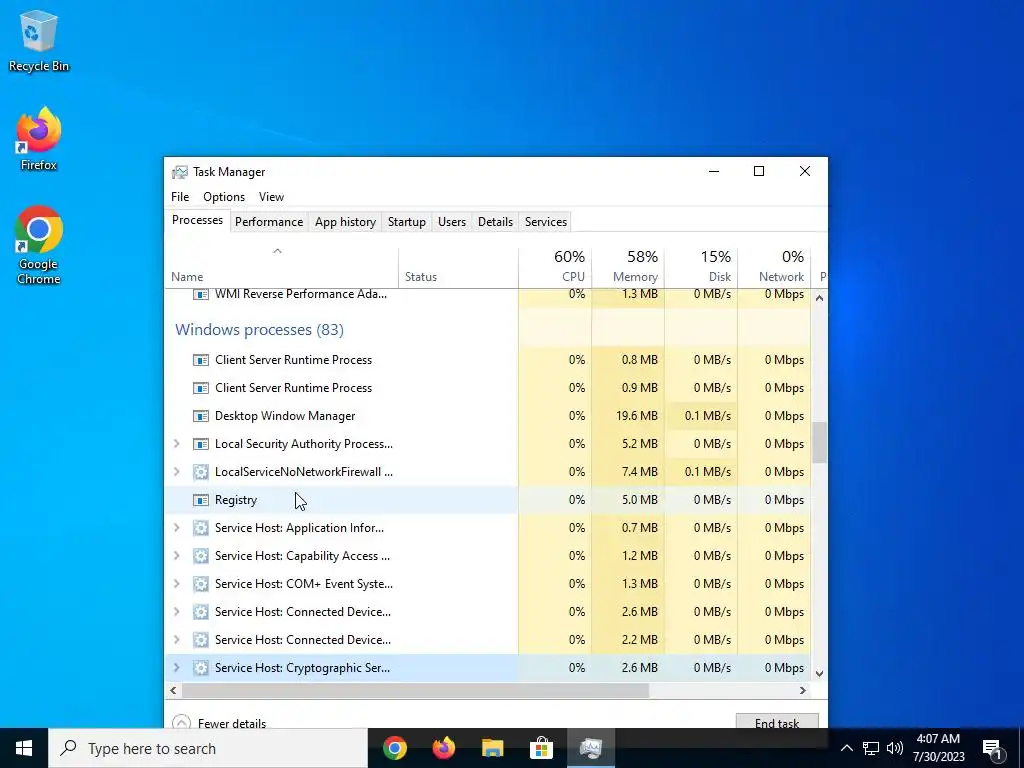Switch to the App history tab
This screenshot has width=1024, height=768.
[345, 222]
